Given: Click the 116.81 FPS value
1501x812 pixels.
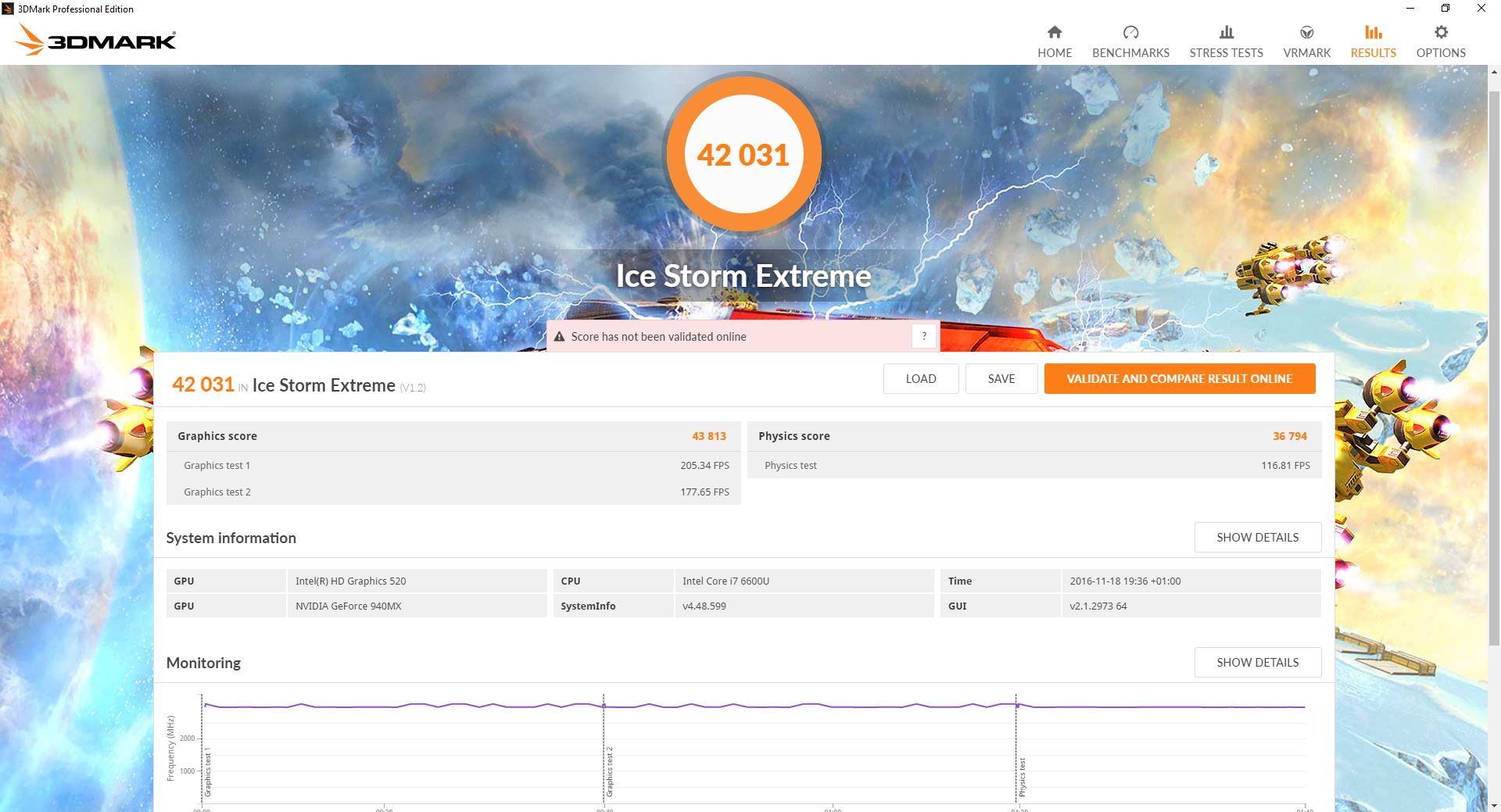Looking at the screenshot, I should (x=1285, y=465).
